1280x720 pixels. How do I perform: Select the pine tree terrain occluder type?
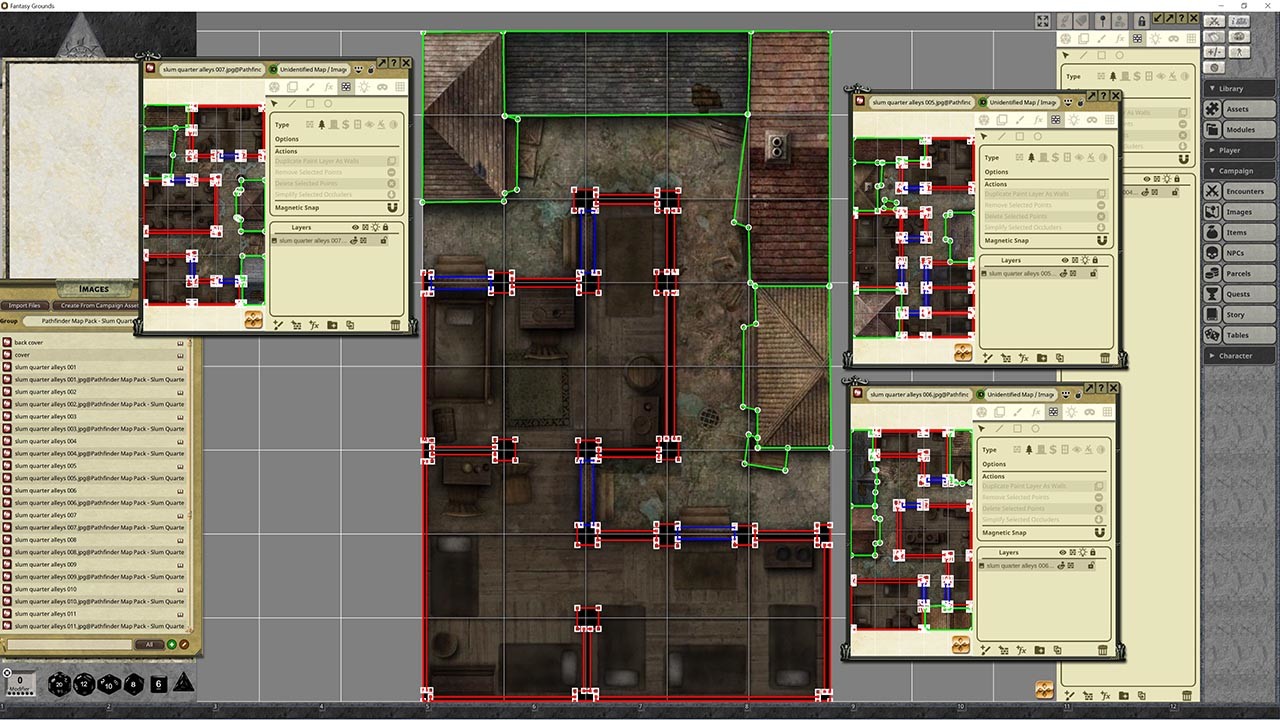point(321,124)
